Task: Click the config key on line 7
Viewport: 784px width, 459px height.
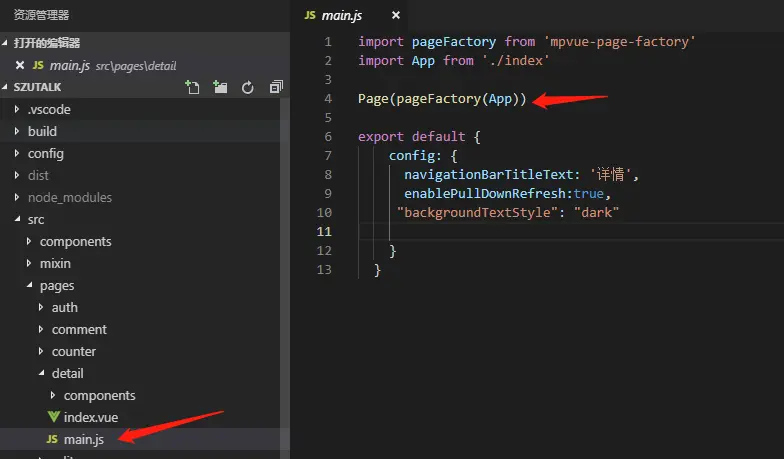Action: pos(412,156)
